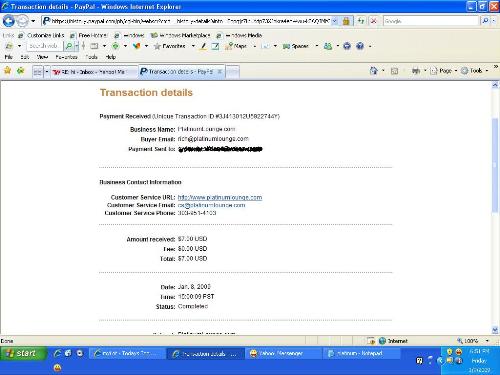The image size is (500, 375).
Task: Open the Favorites menu in menu bar
Action: coord(66,57)
